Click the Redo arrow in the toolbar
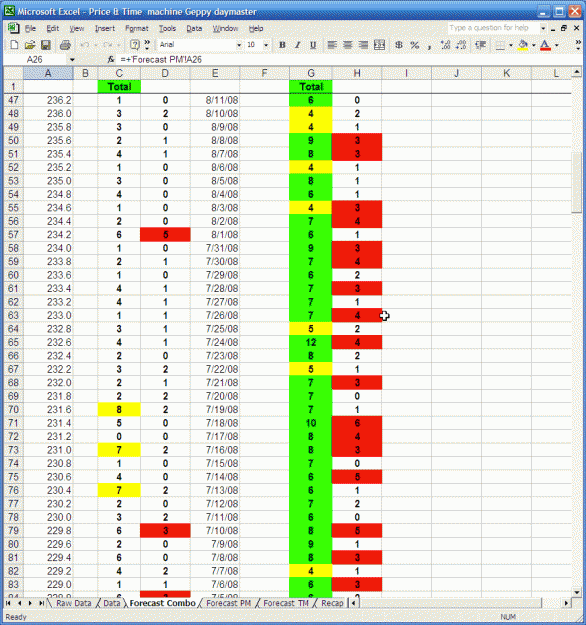Screen dimensions: 586x625 pos(108,45)
